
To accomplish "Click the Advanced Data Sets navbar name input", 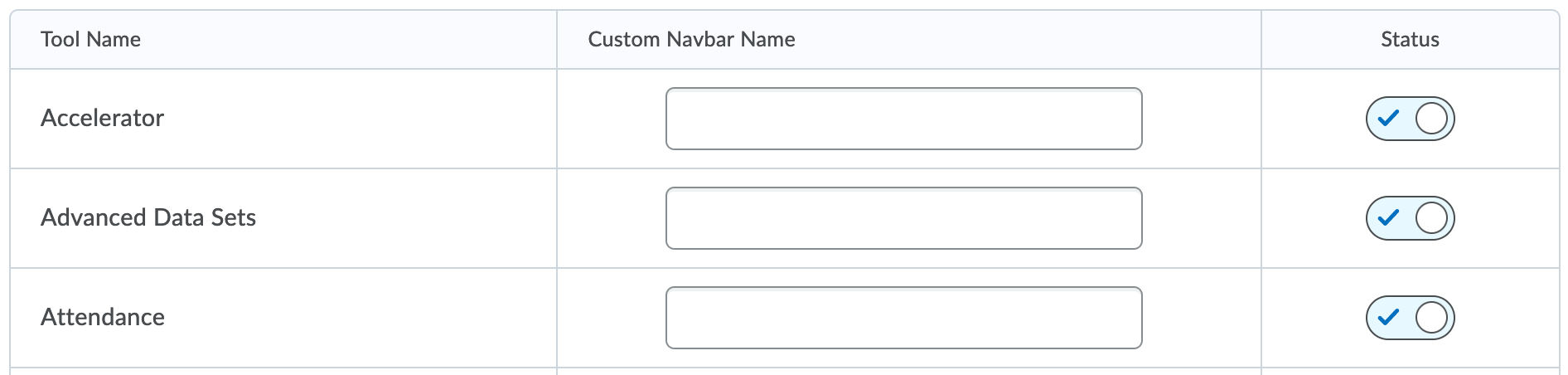I will point(903,218).
